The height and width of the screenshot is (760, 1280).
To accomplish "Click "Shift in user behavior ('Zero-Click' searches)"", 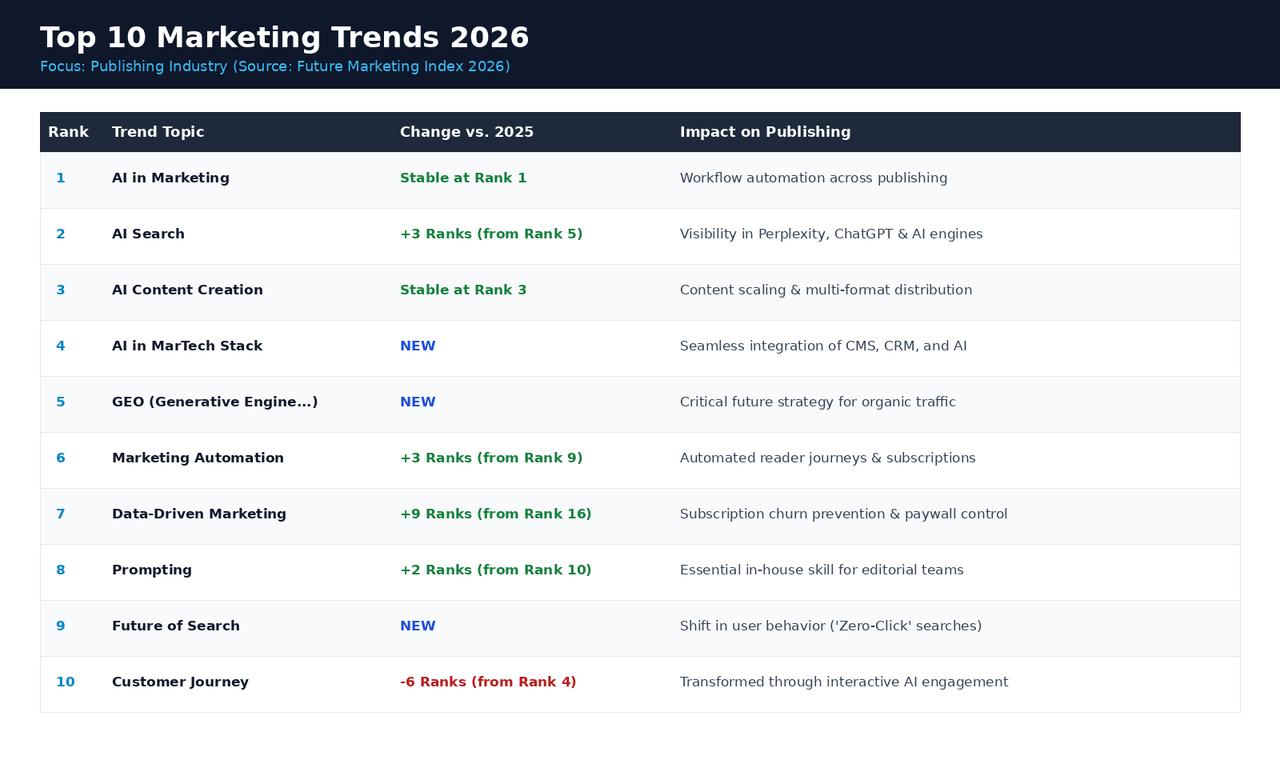I will click(x=831, y=626).
